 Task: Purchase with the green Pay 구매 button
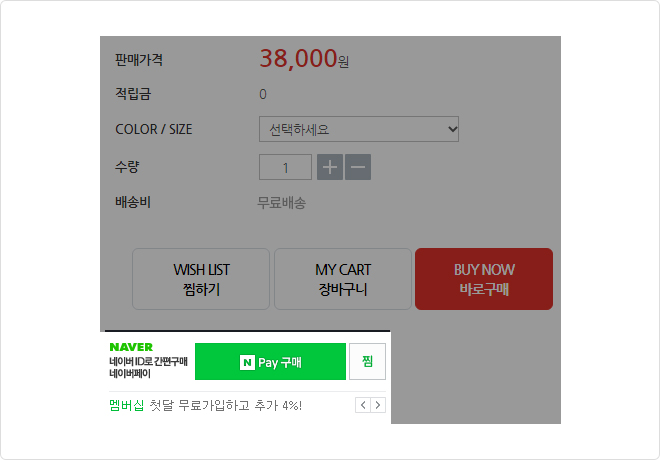[x=270, y=362]
